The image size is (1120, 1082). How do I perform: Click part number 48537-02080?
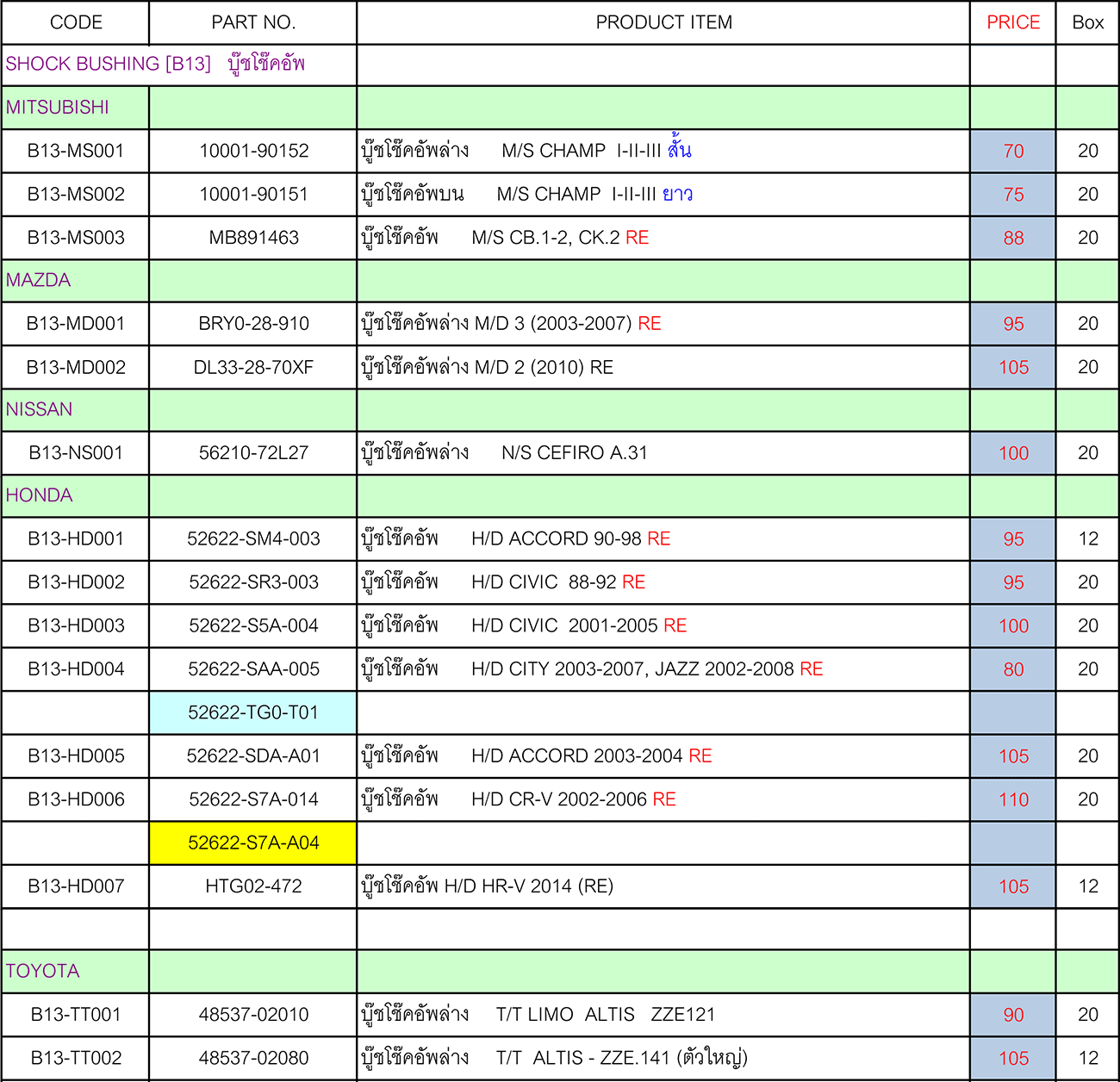[x=253, y=1058]
